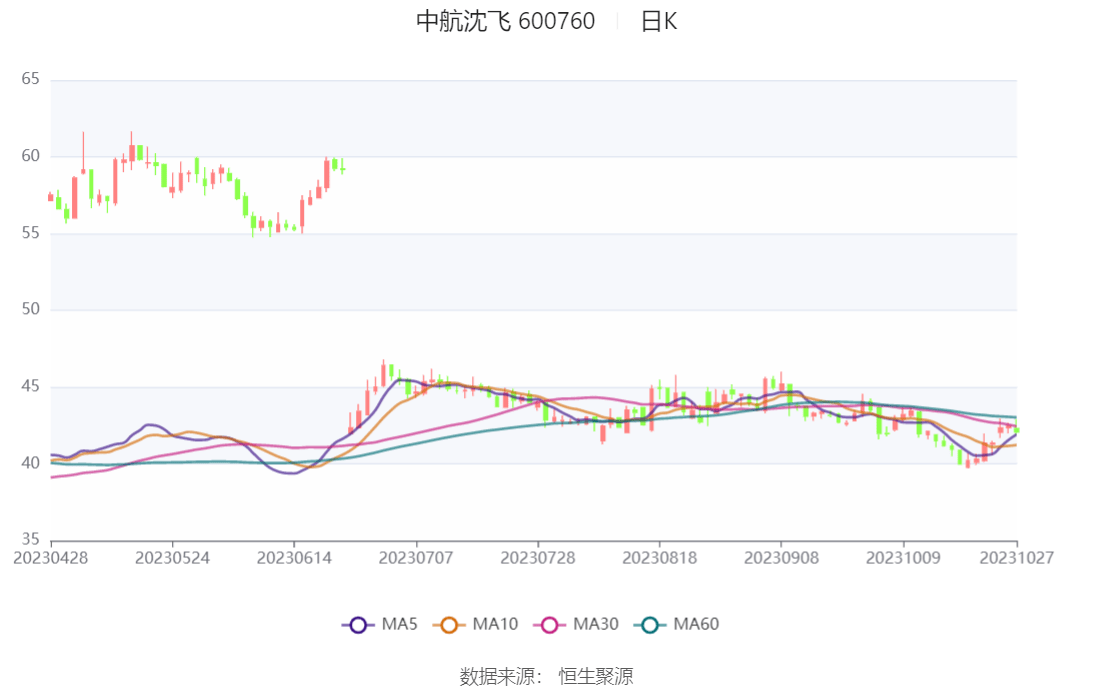Image resolution: width=1093 pixels, height=689 pixels.
Task: Click the y-axis value 45
Action: [x=31, y=386]
